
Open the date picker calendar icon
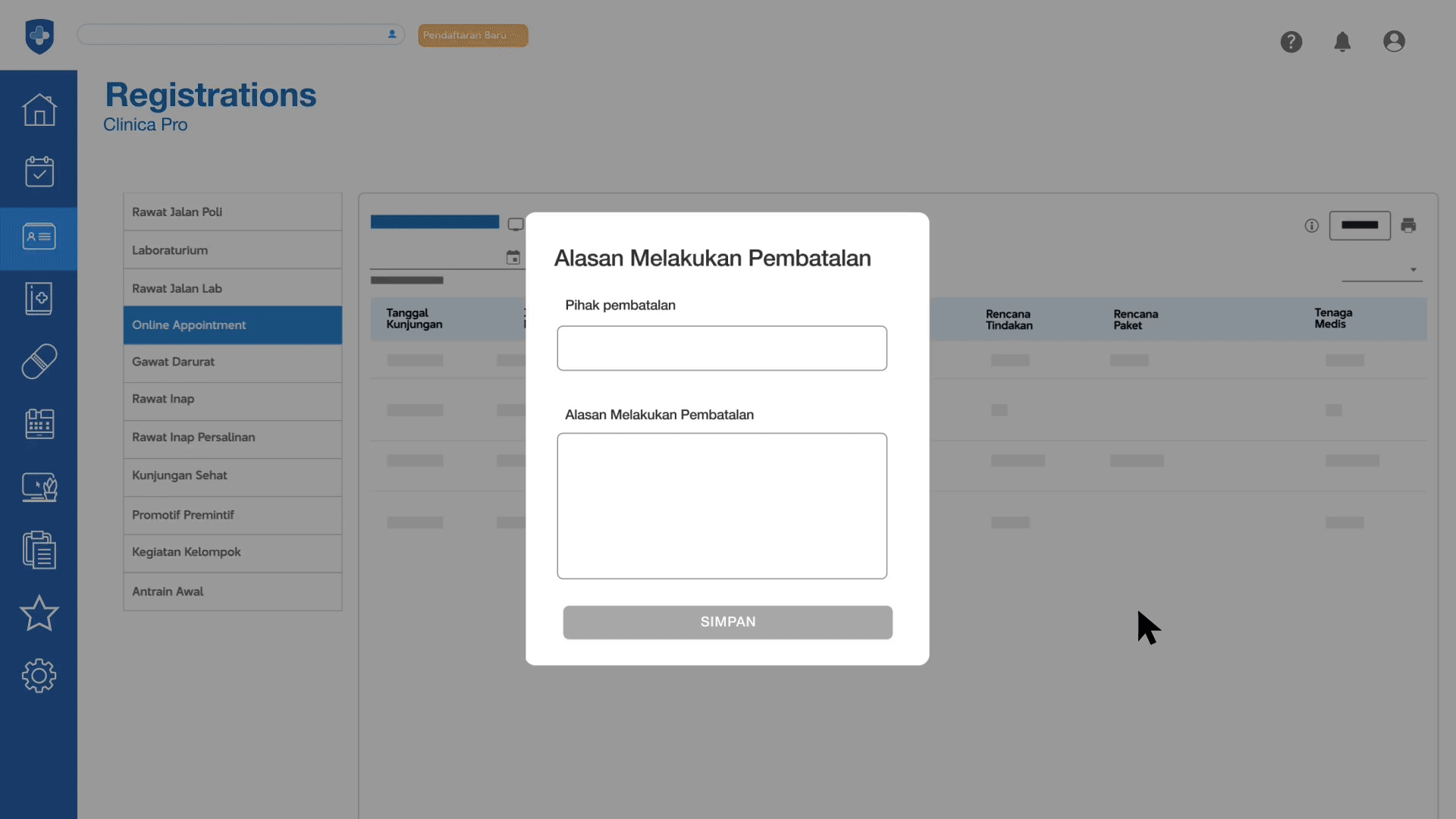click(x=513, y=258)
